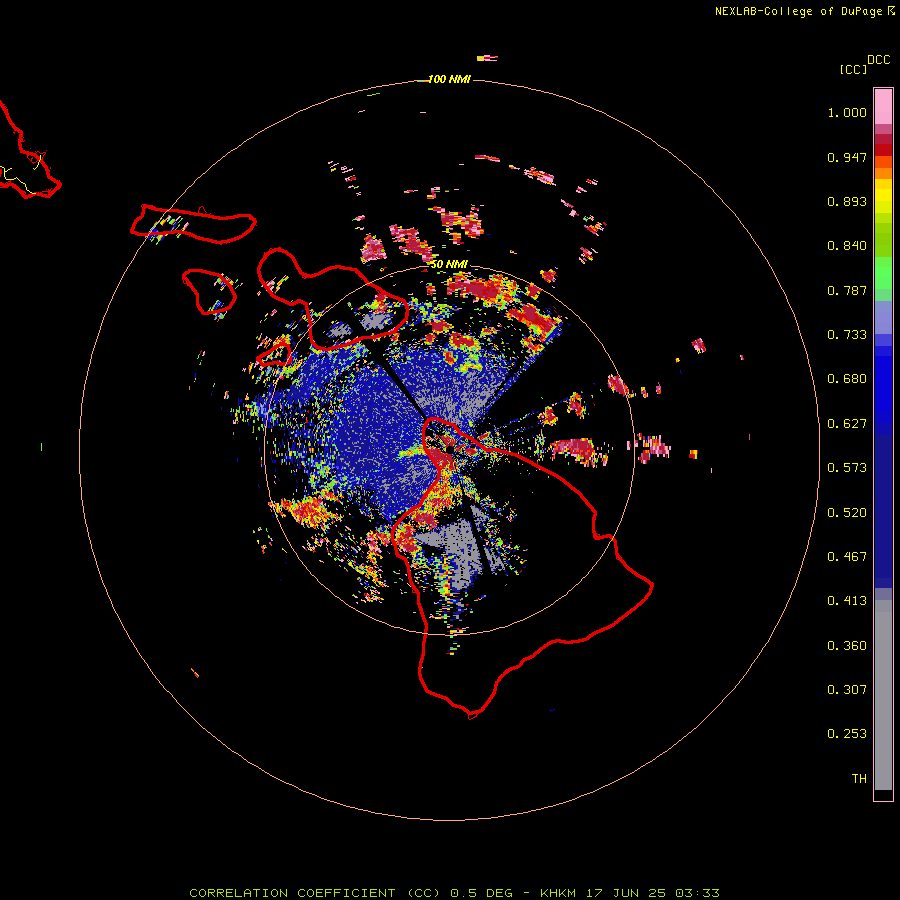Click the 0.680 legend value
The image size is (900, 900).
(847, 379)
